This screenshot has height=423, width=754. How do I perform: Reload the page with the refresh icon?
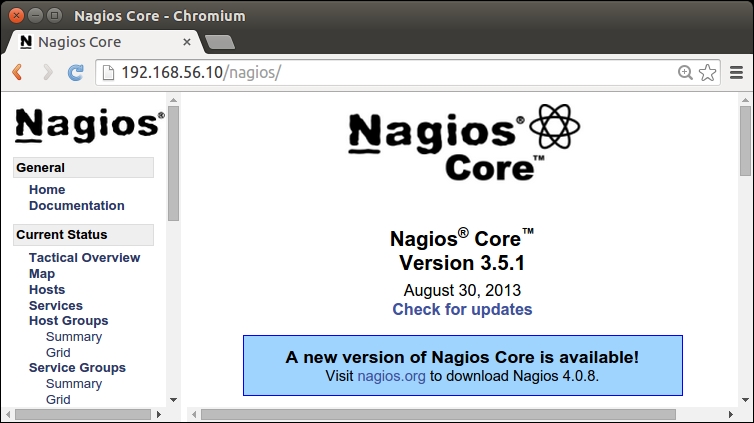coord(76,72)
